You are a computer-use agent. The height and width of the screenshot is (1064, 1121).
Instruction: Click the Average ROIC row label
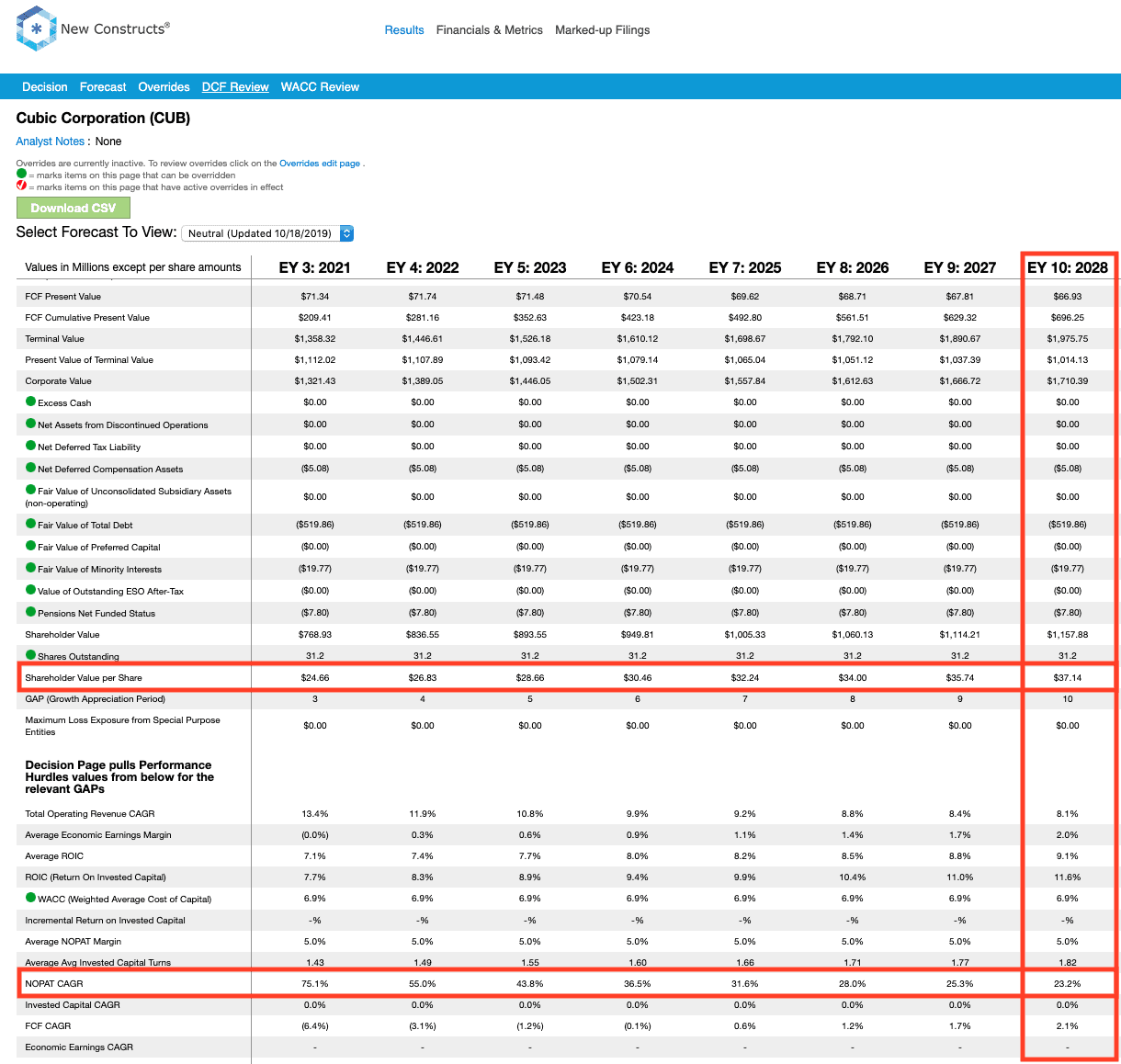[x=54, y=855]
